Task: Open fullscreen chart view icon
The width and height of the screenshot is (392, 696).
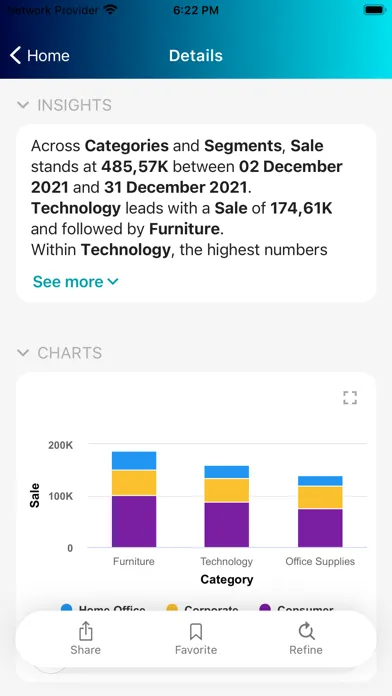Action: click(350, 398)
